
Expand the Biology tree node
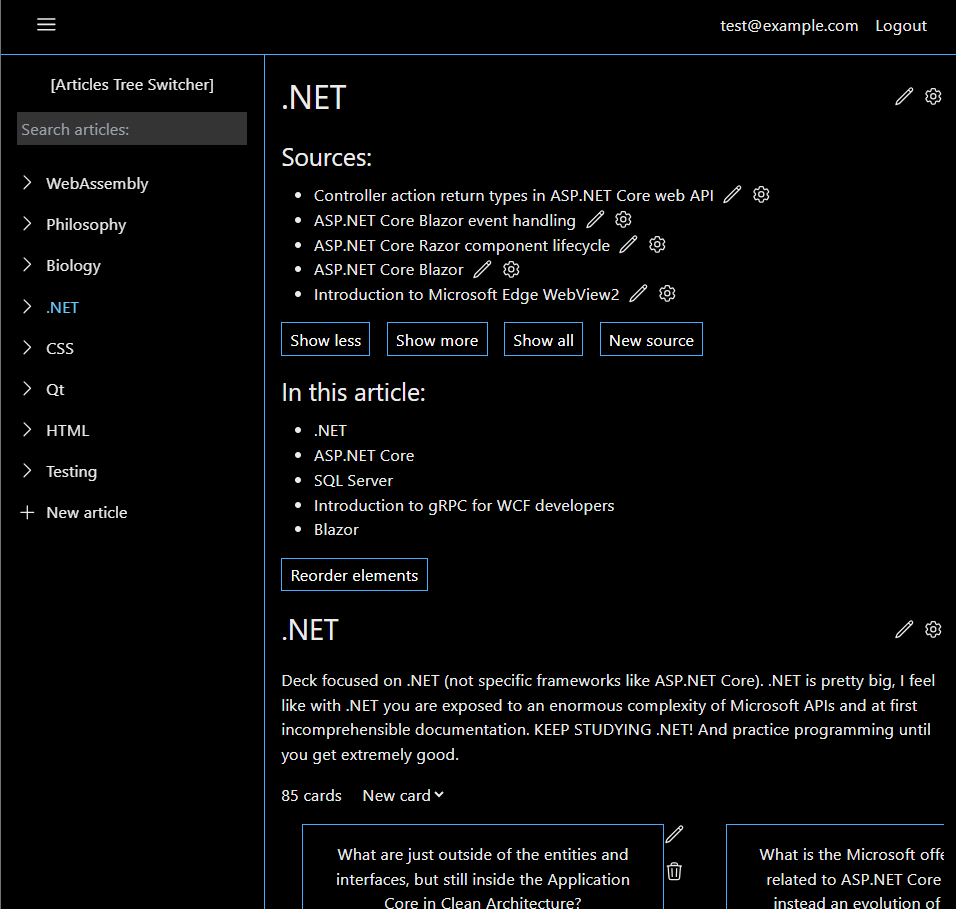pos(27,264)
